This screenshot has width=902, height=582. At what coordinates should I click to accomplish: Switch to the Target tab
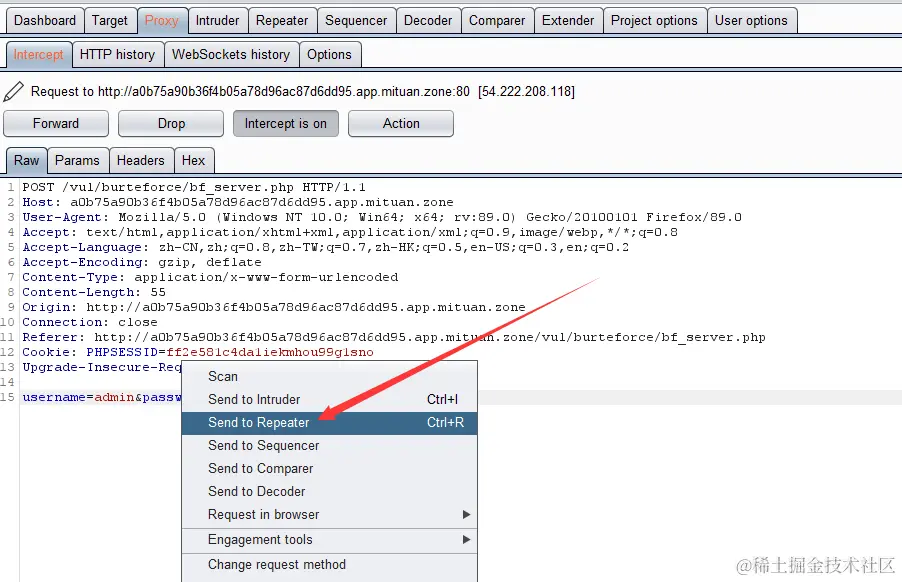click(110, 21)
